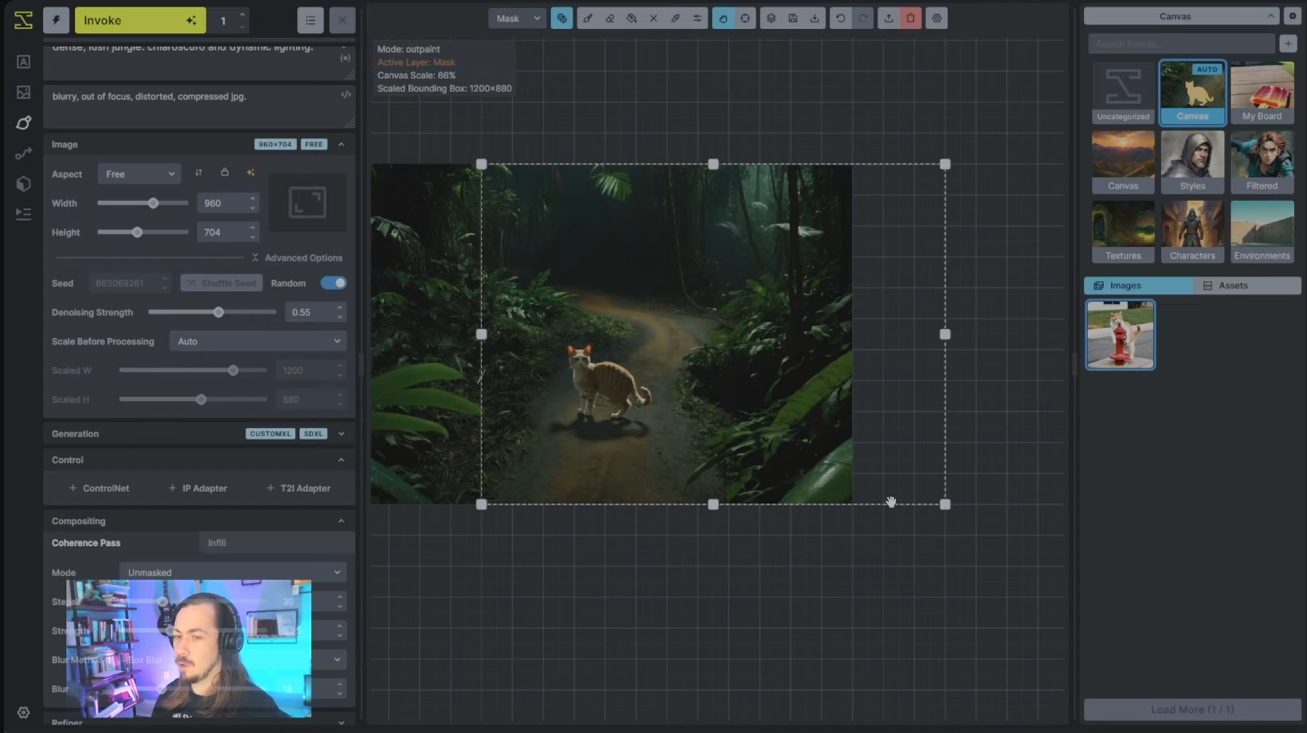
Task: Activate the Move hand tool
Action: [724, 18]
